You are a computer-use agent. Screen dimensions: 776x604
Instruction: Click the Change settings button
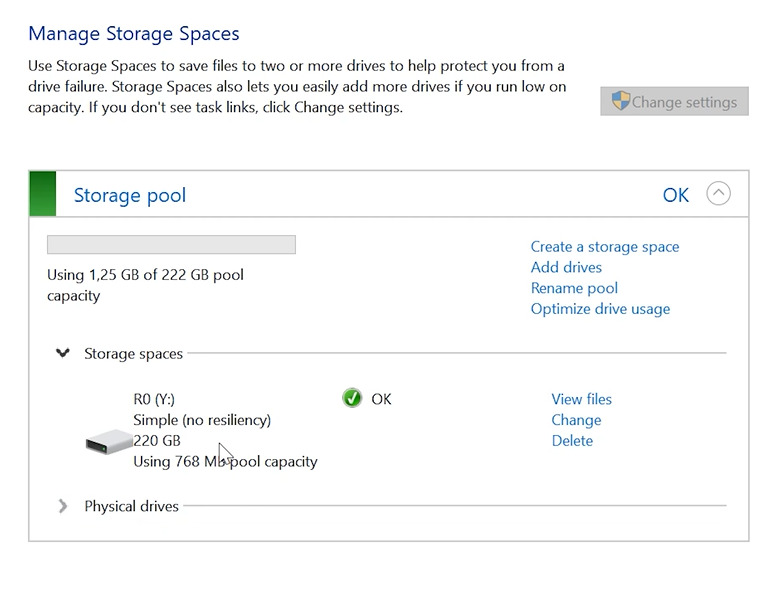click(x=674, y=101)
